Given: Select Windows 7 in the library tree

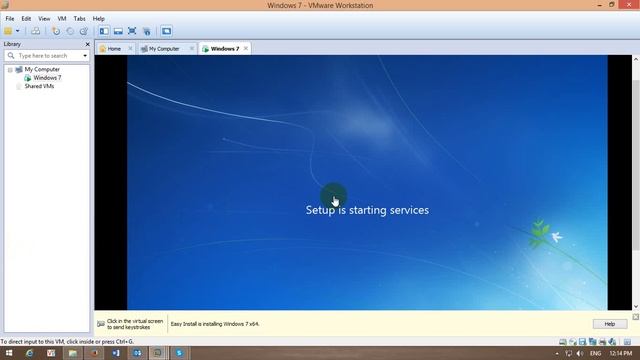Looking at the screenshot, I should pyautogui.click(x=47, y=78).
